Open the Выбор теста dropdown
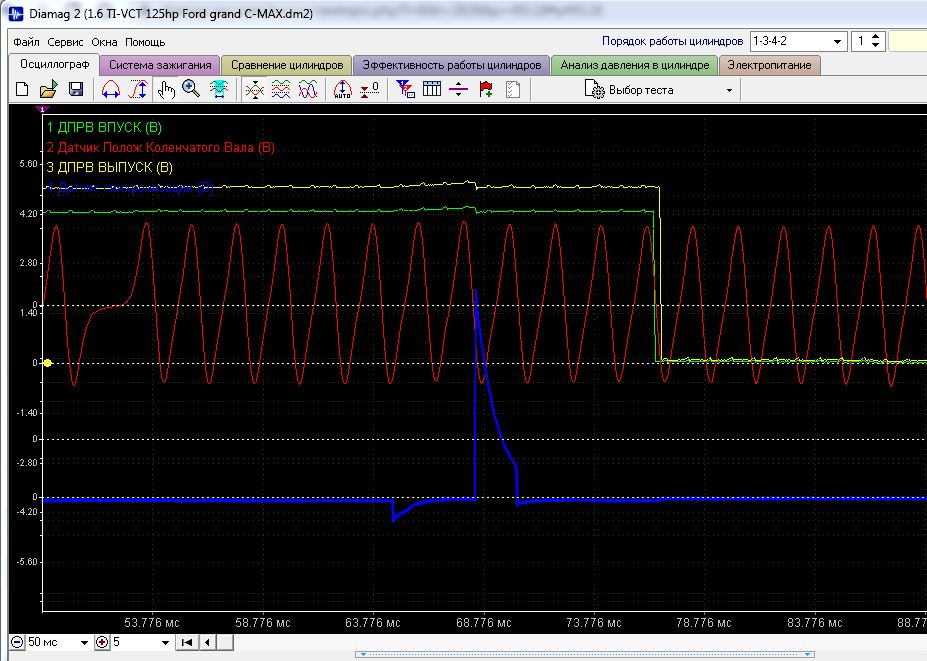This screenshot has height=661, width=927. (x=729, y=90)
